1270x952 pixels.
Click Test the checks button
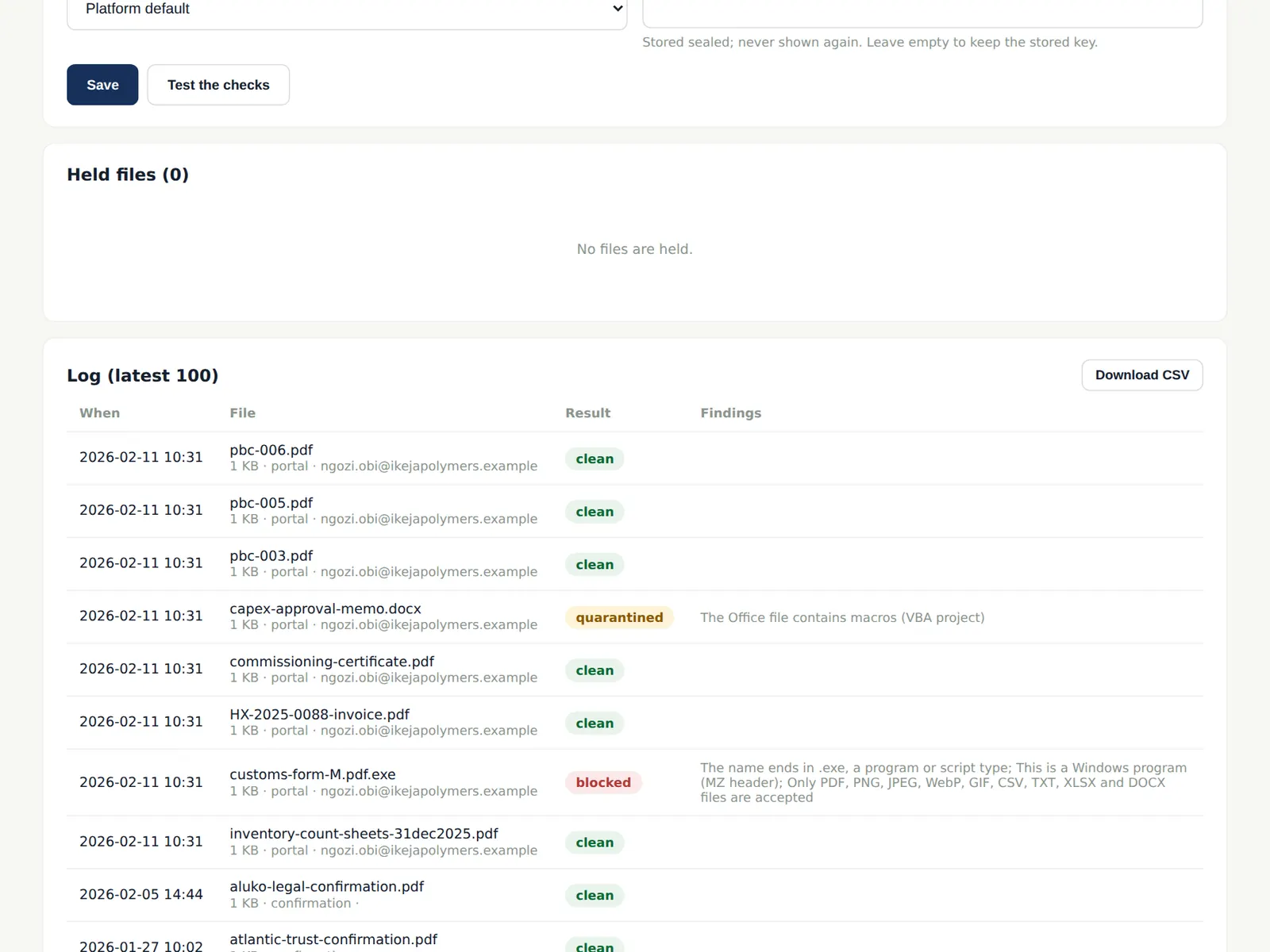pyautogui.click(x=218, y=85)
